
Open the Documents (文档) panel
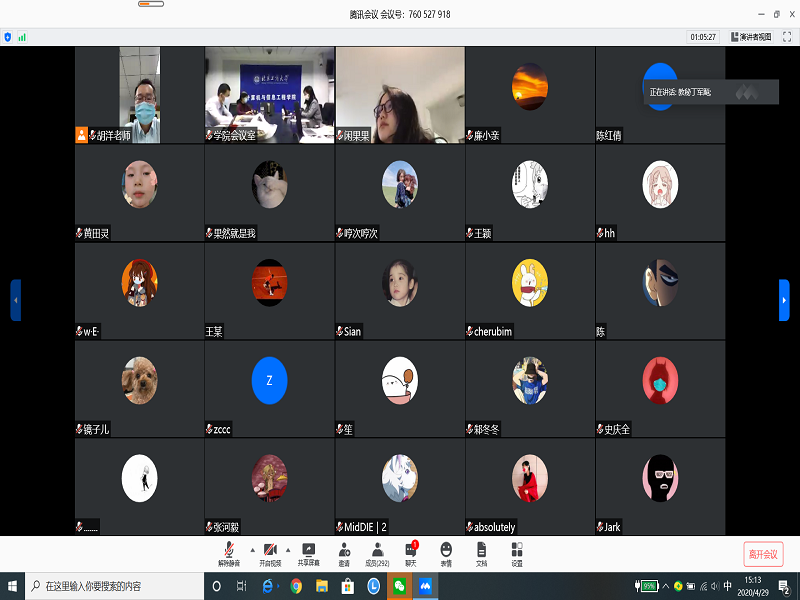coord(481,553)
